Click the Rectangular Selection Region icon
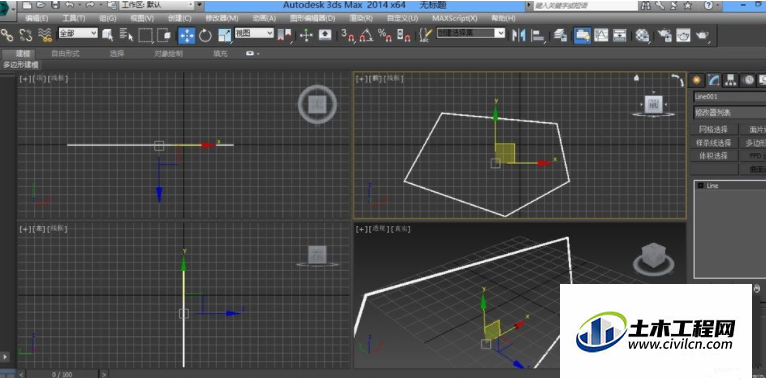The image size is (768, 381). click(145, 35)
